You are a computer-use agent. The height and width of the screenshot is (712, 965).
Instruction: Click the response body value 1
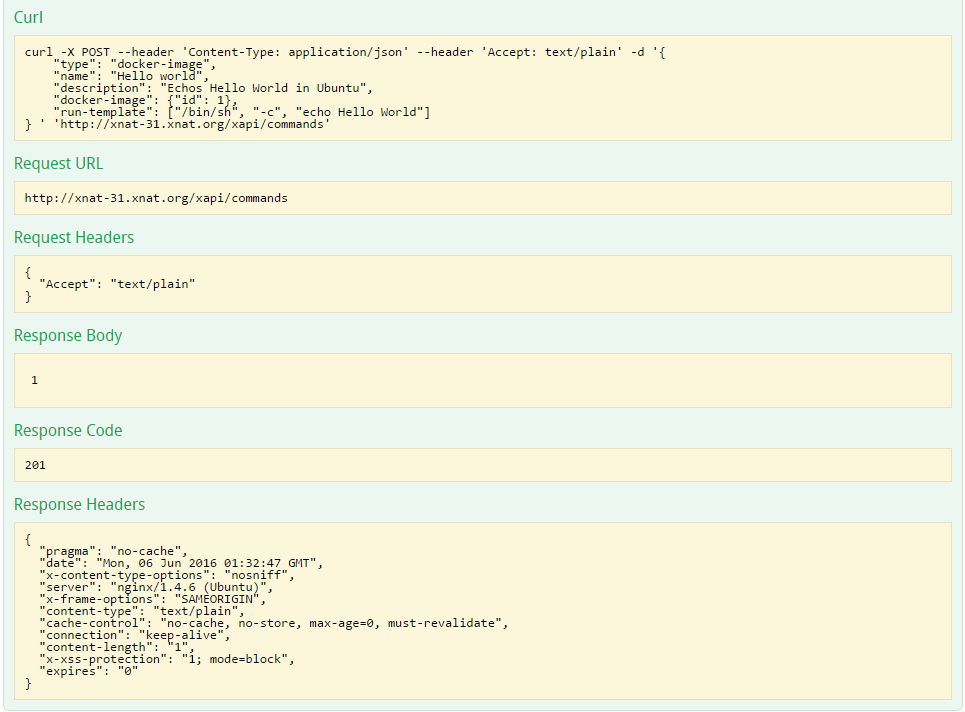coord(34,380)
